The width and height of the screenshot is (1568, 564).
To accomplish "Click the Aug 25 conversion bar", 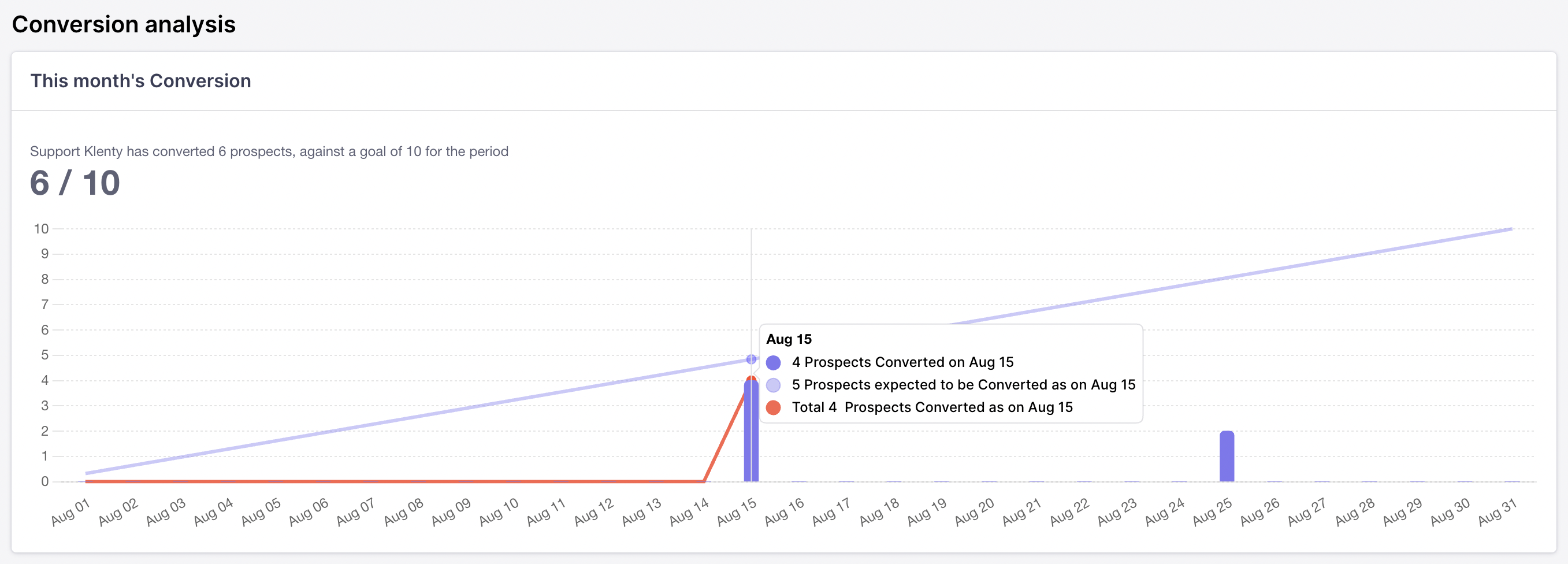I will pos(1227,457).
